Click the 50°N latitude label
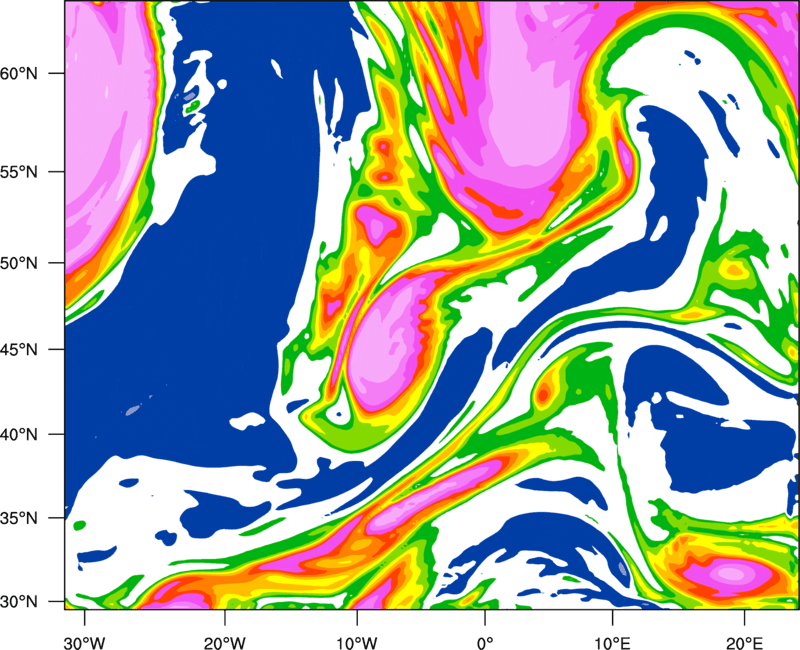The image size is (800, 650). point(19,263)
